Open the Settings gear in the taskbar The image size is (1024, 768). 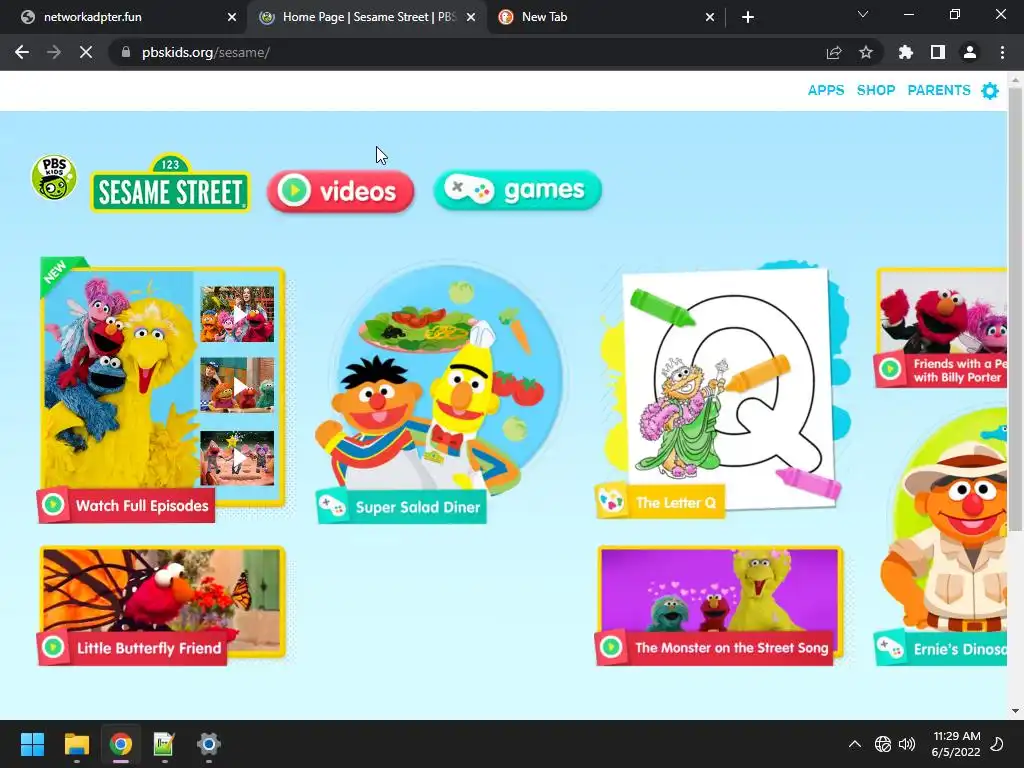(208, 744)
